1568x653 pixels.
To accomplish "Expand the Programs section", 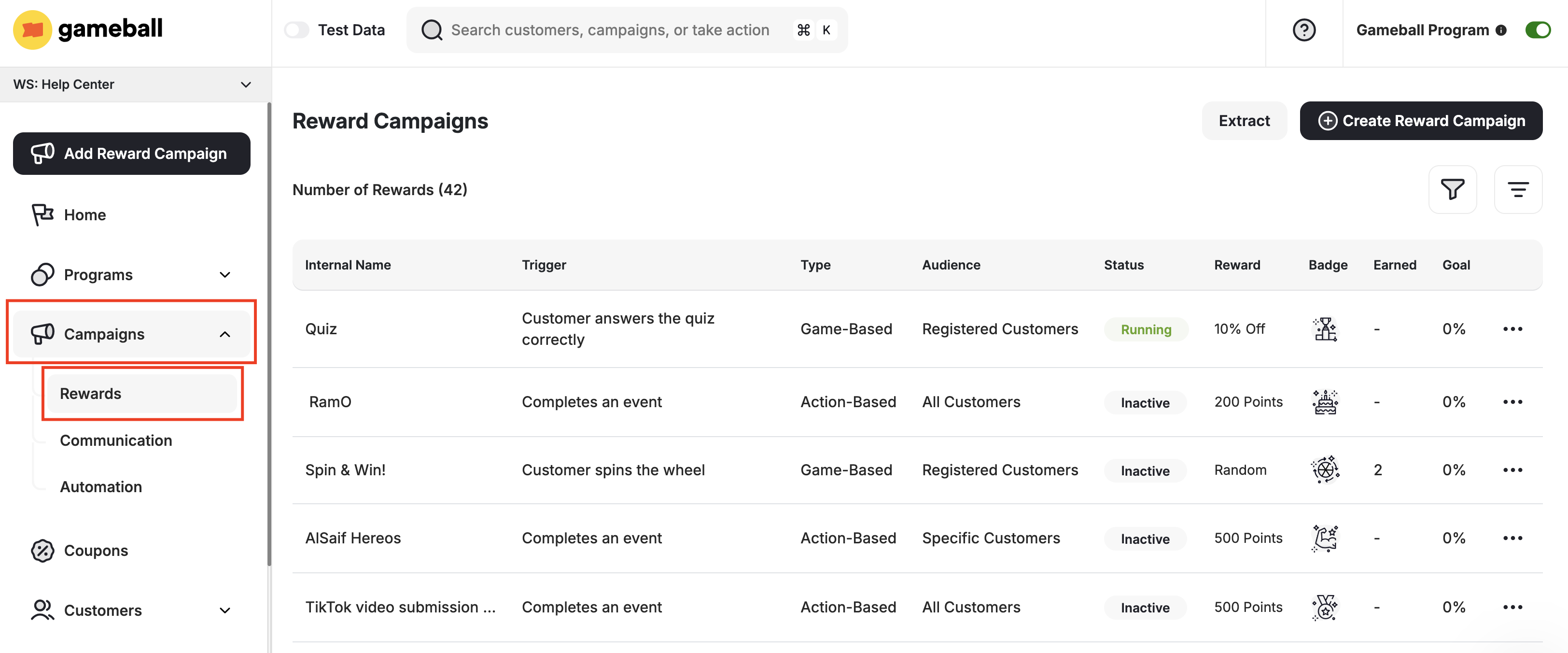I will 224,274.
